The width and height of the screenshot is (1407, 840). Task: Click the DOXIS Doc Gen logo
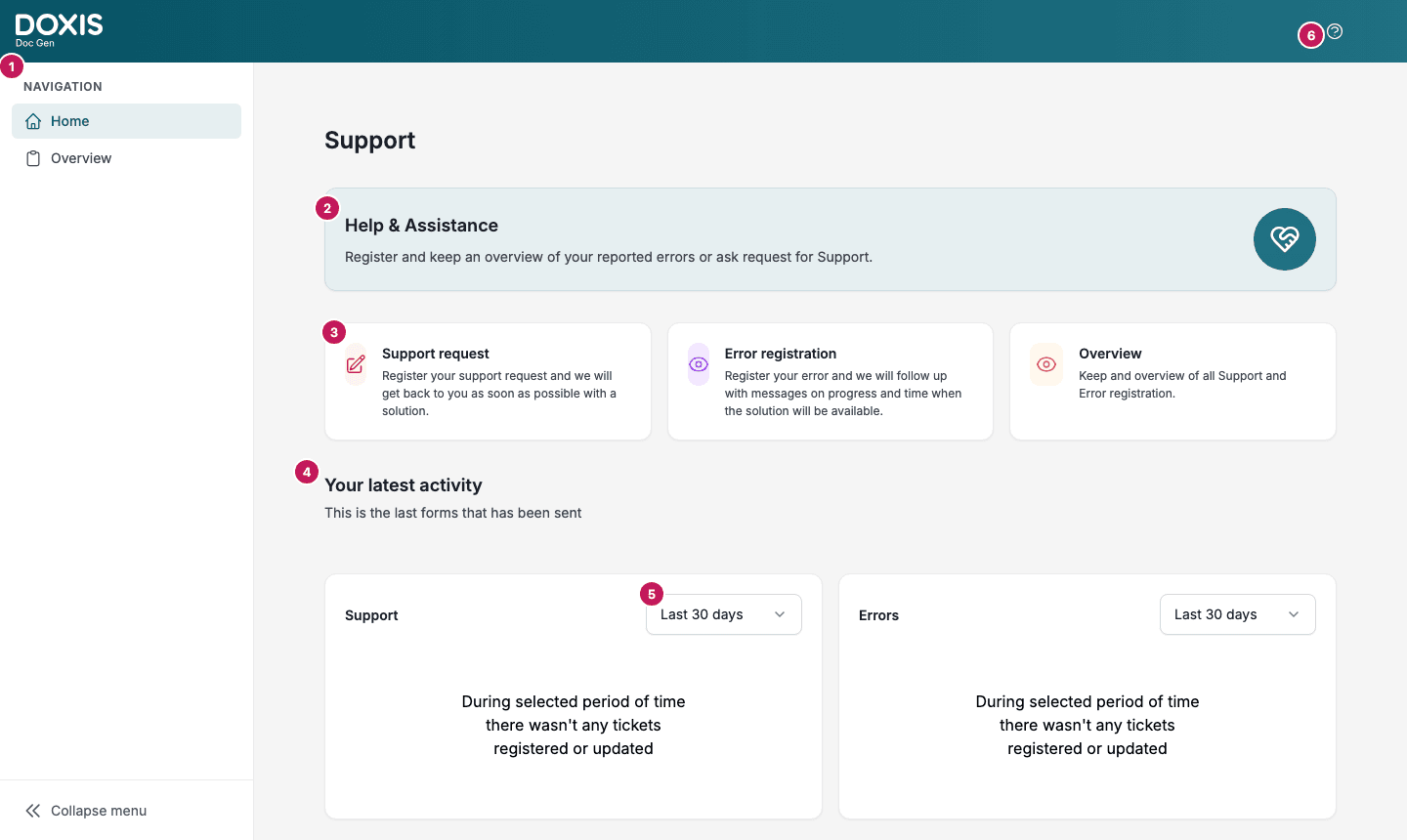click(x=59, y=29)
